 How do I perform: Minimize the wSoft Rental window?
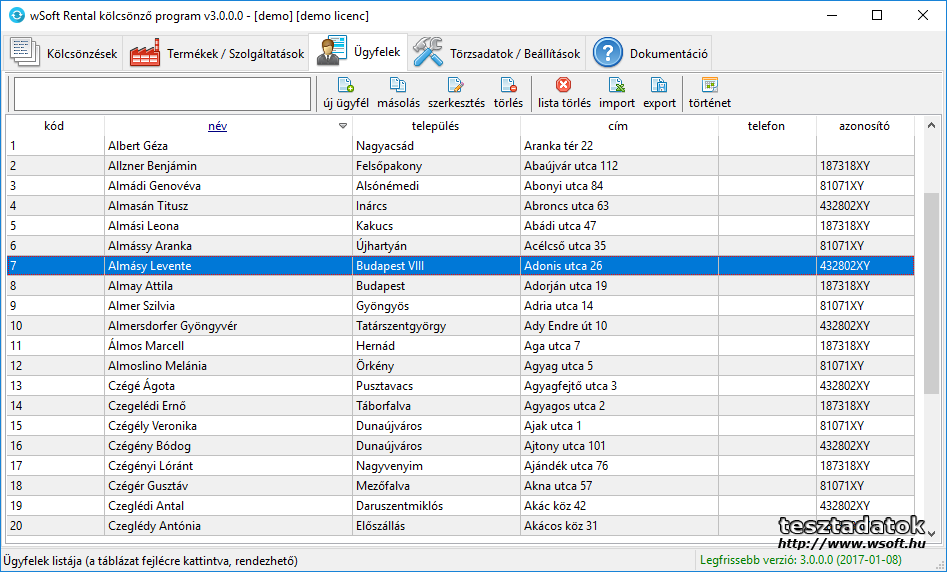click(x=832, y=16)
